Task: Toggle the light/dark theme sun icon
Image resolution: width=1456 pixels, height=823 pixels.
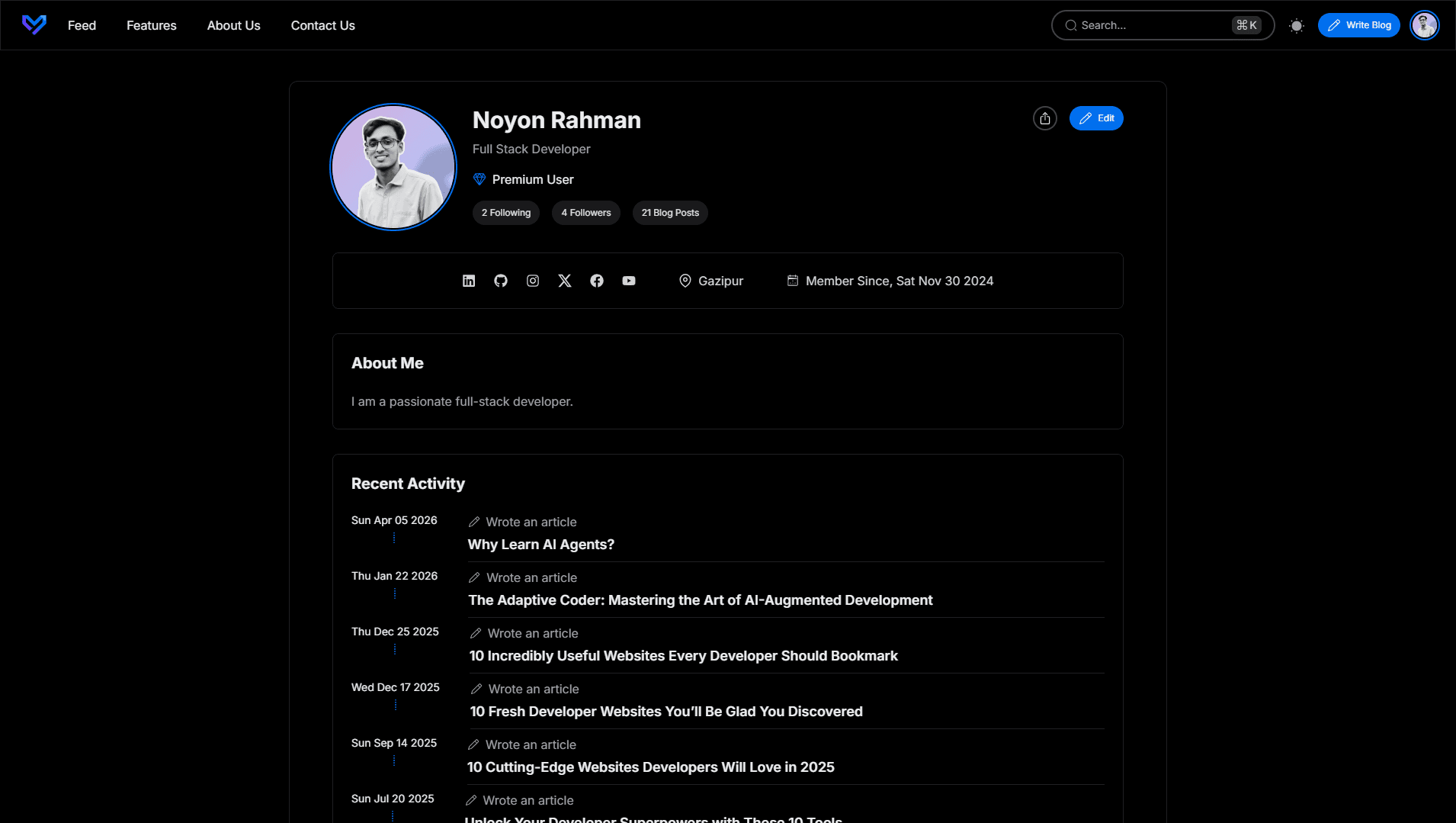Action: [x=1297, y=25]
